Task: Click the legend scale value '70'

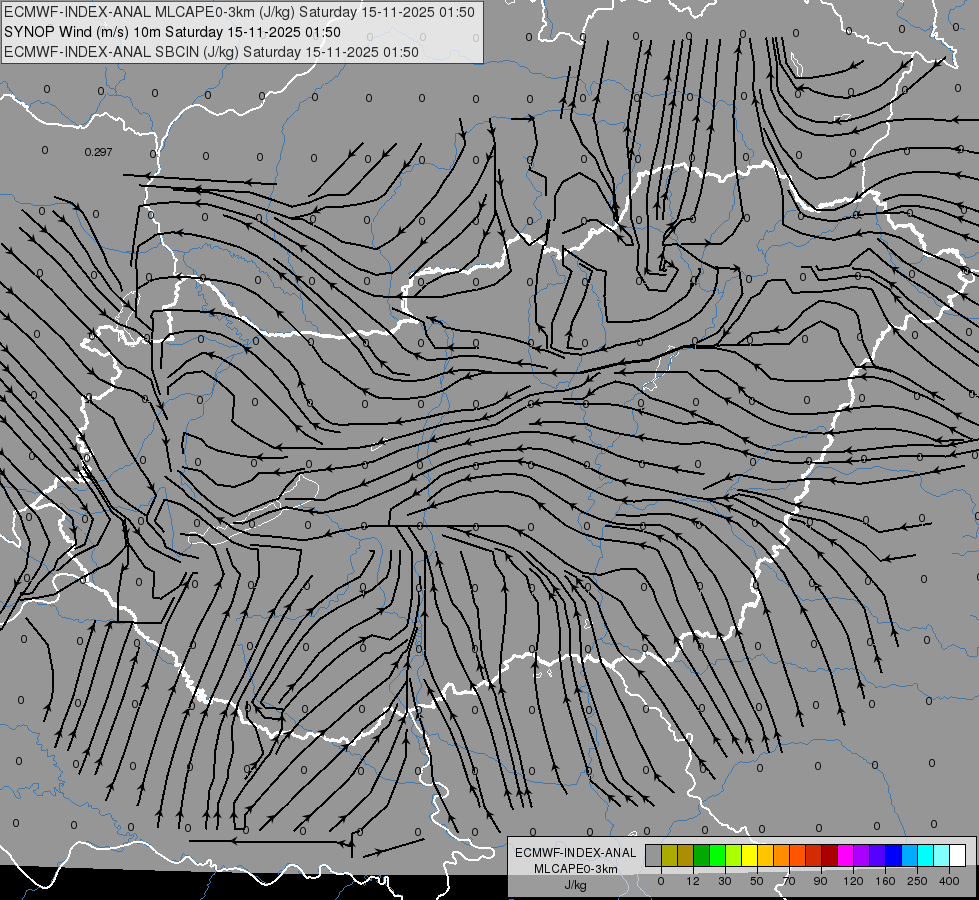Action: (x=789, y=881)
